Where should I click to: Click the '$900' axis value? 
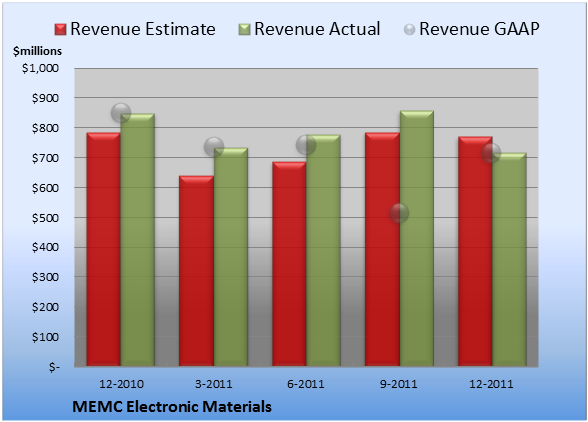45,98
